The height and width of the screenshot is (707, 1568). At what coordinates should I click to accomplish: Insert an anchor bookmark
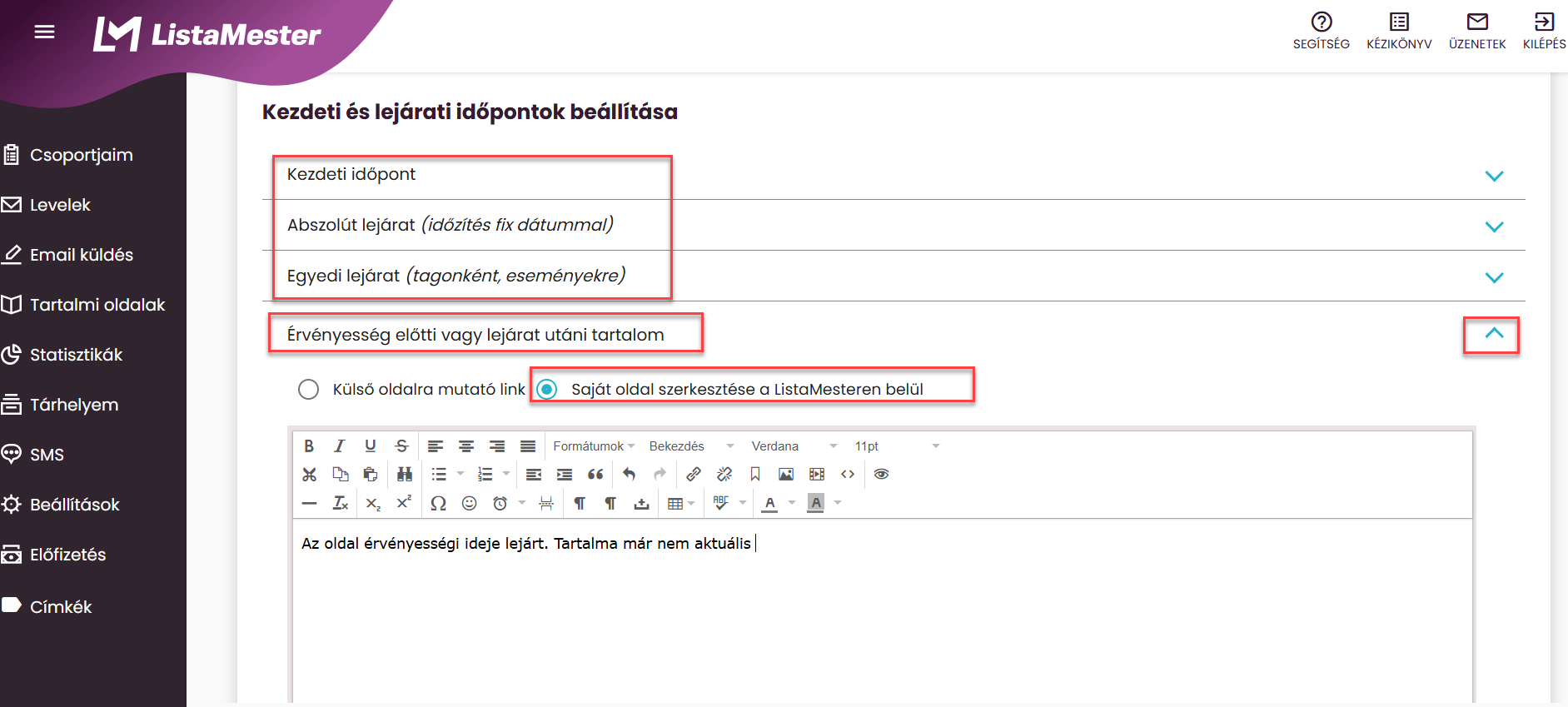point(755,475)
